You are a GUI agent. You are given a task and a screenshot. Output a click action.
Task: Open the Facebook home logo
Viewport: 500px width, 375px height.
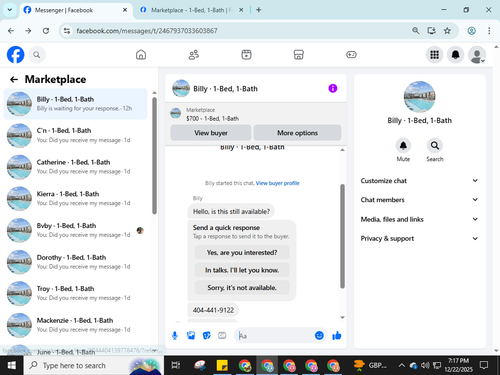pyautogui.click(x=15, y=55)
